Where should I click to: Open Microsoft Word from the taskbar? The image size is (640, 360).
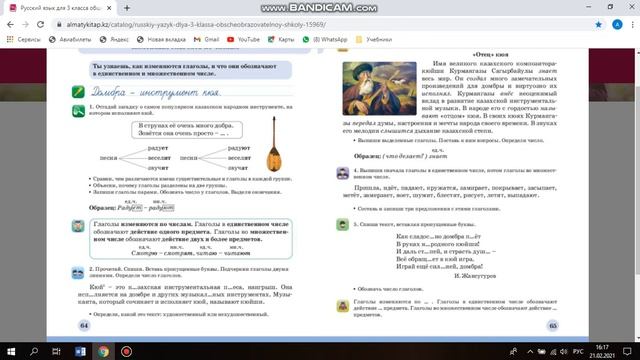(x=80, y=351)
